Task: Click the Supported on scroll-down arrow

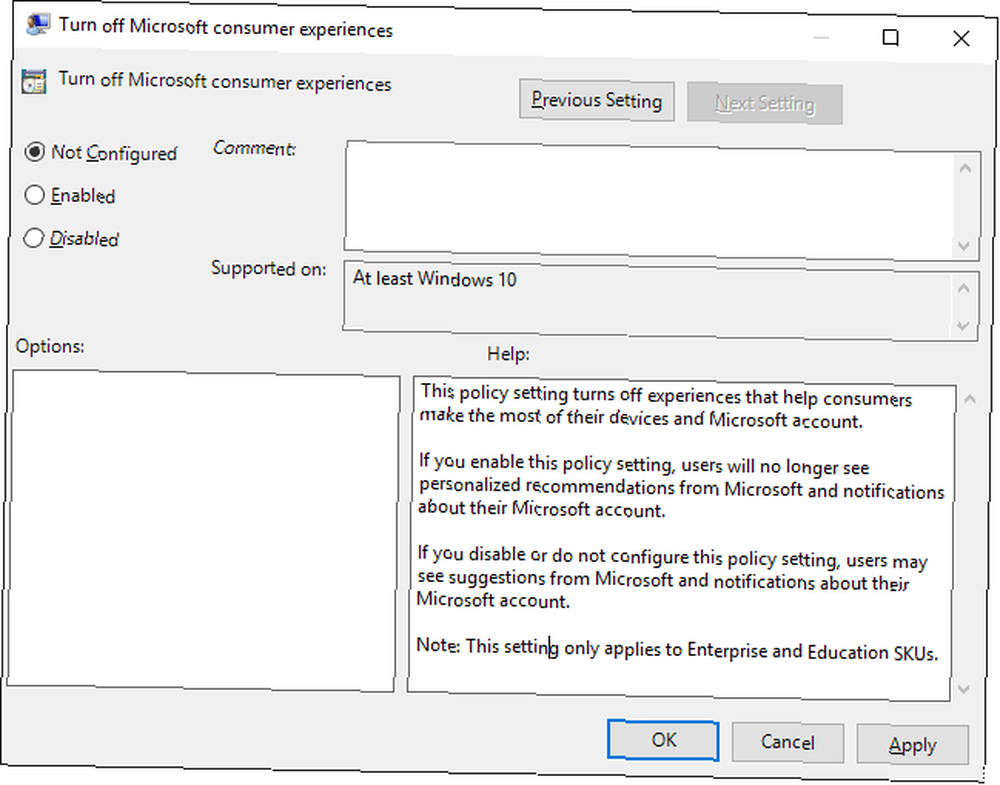Action: click(x=963, y=327)
